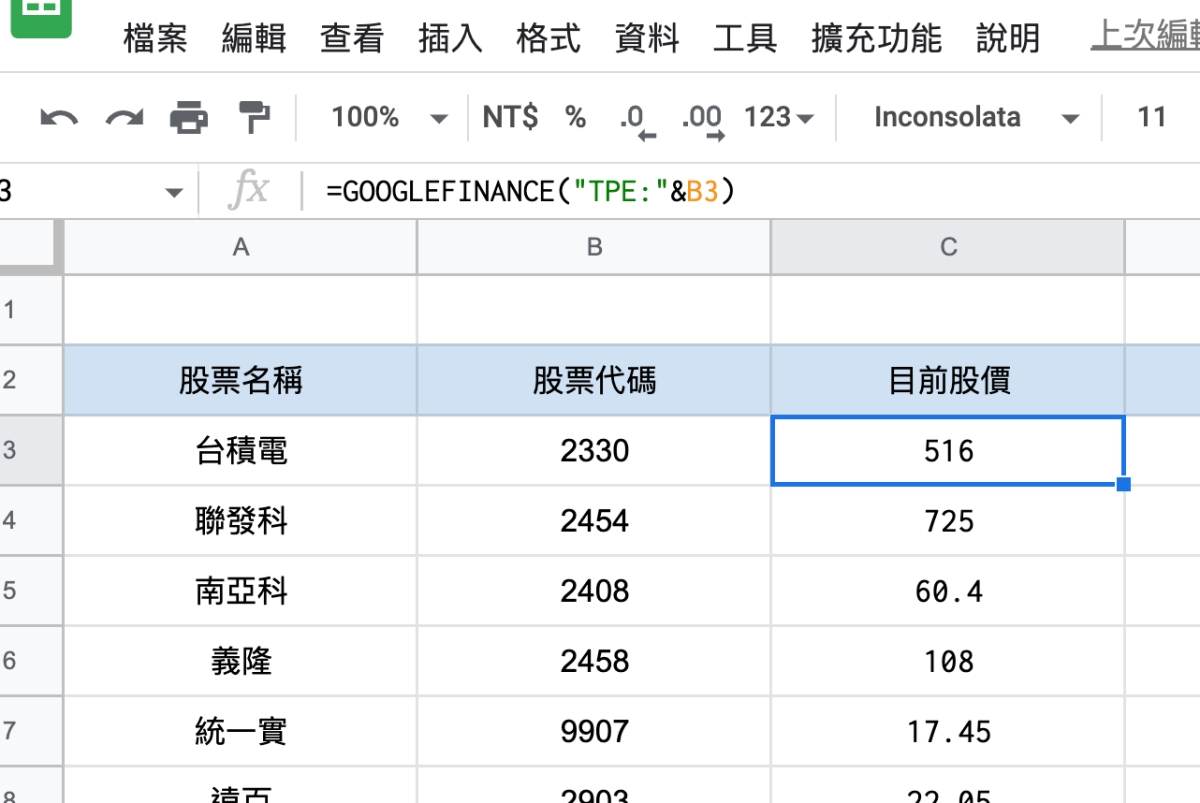
Task: Click the undo arrow icon
Action: pos(59,118)
